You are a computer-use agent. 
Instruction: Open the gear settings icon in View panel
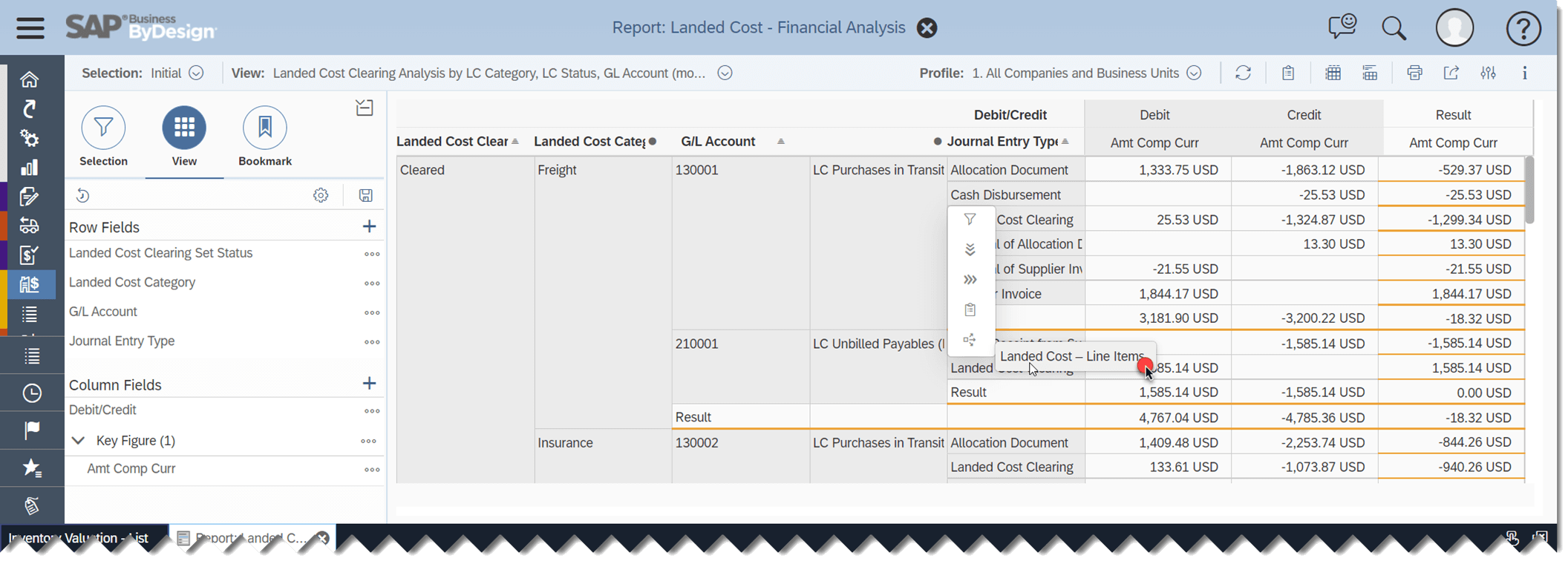(321, 195)
